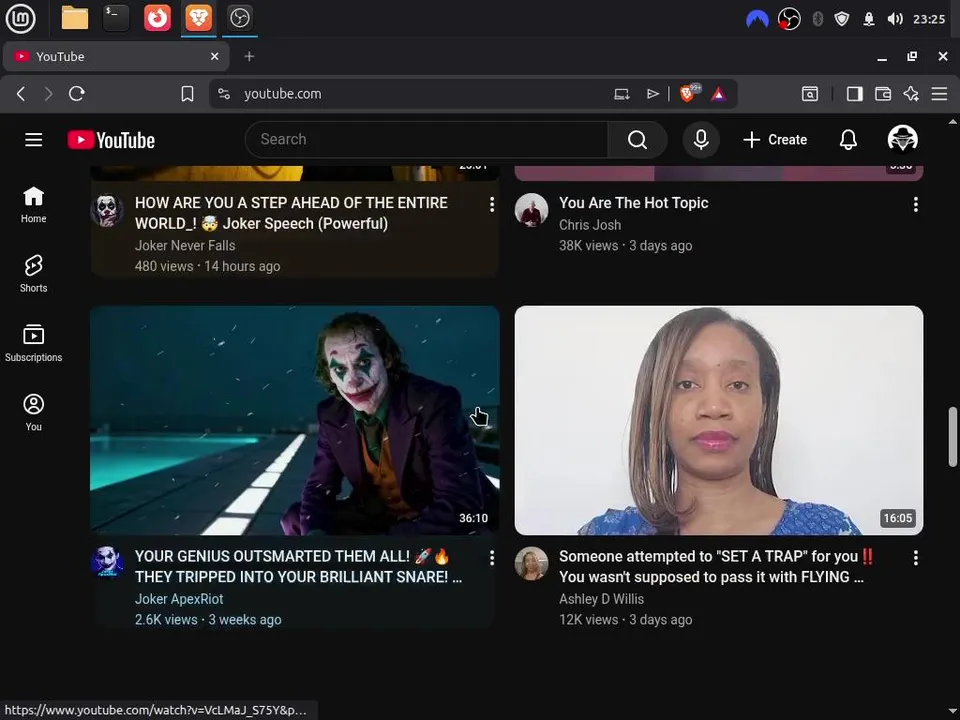
Task: Click the Create button
Action: pyautogui.click(x=774, y=140)
